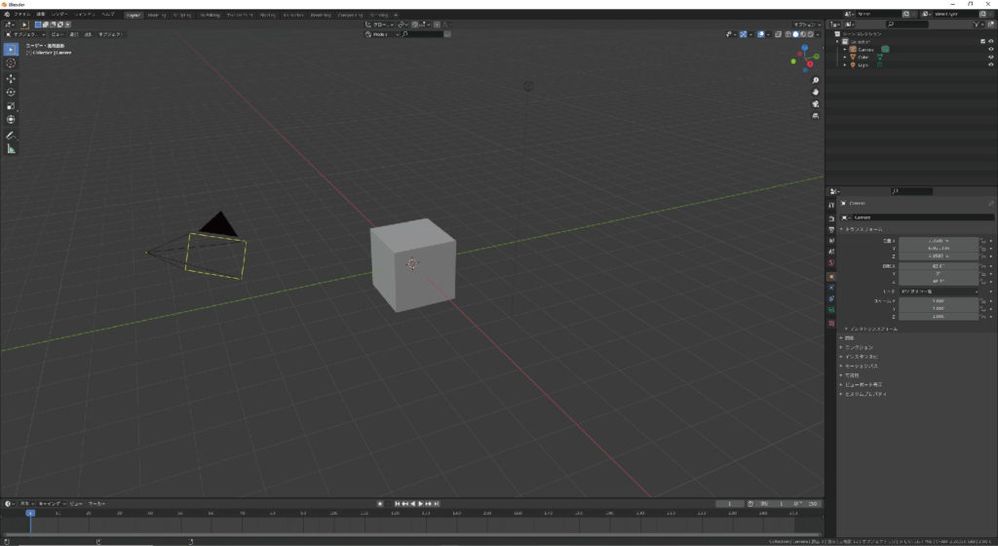
Task: Open the rotation mode dropdown
Action: pyautogui.click(x=938, y=291)
